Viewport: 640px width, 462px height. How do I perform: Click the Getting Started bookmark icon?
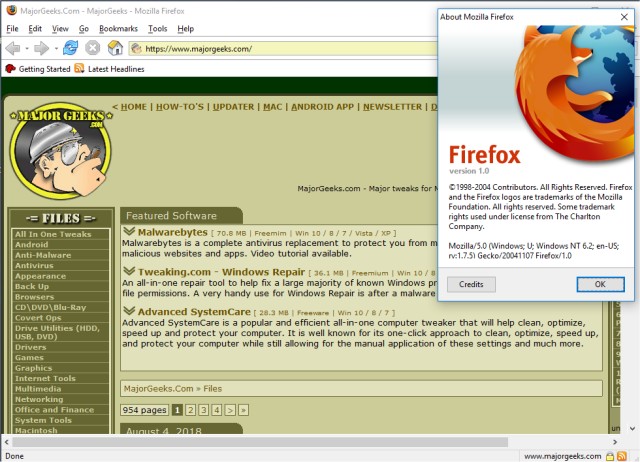(10, 69)
